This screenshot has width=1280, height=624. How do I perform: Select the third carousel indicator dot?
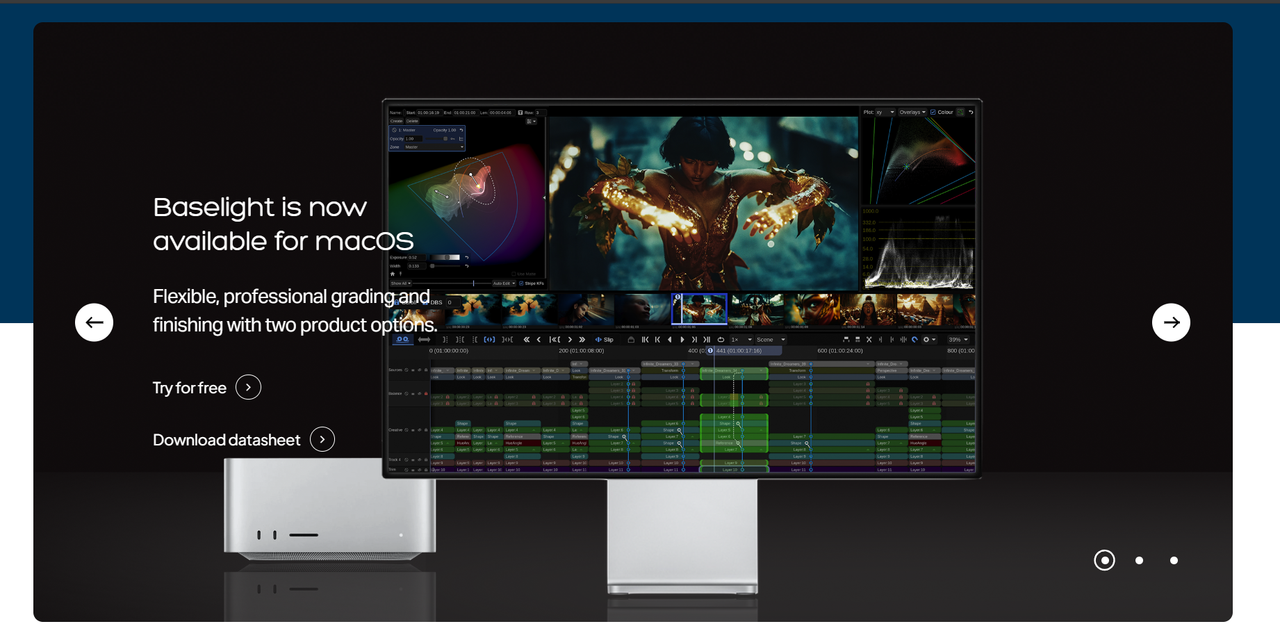(1174, 560)
